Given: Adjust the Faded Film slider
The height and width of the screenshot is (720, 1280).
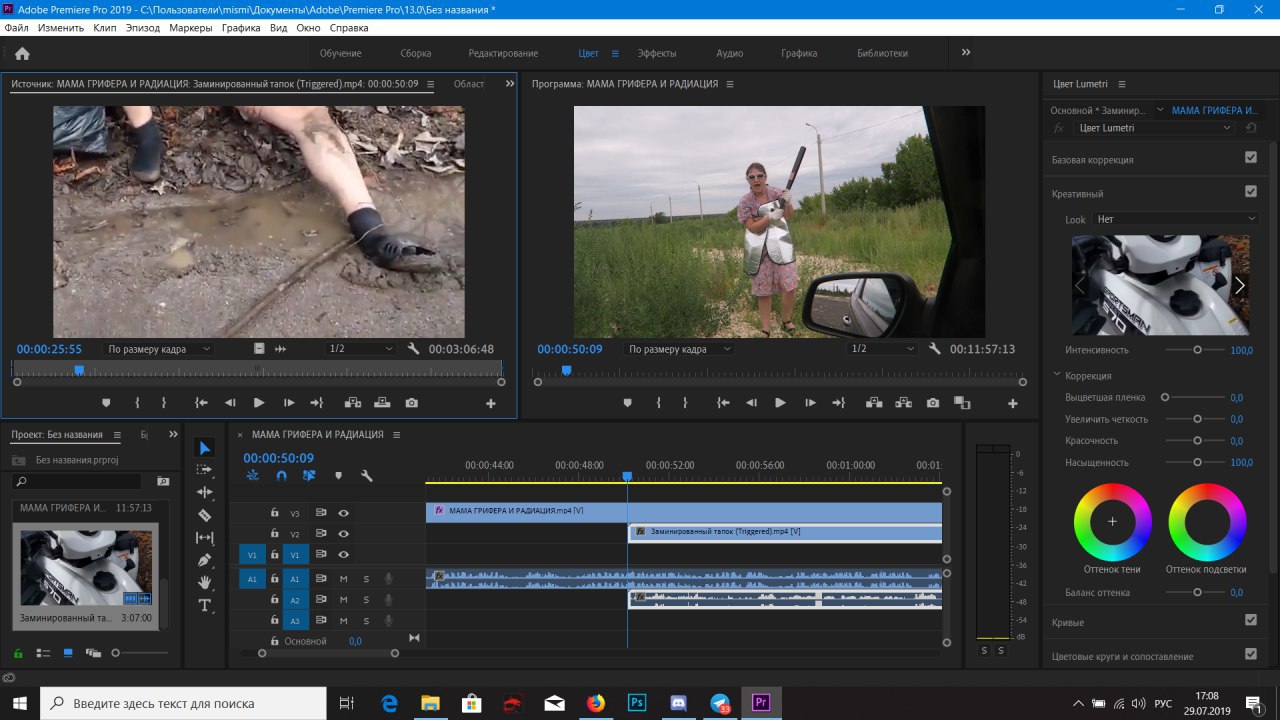Looking at the screenshot, I should (x=1165, y=397).
